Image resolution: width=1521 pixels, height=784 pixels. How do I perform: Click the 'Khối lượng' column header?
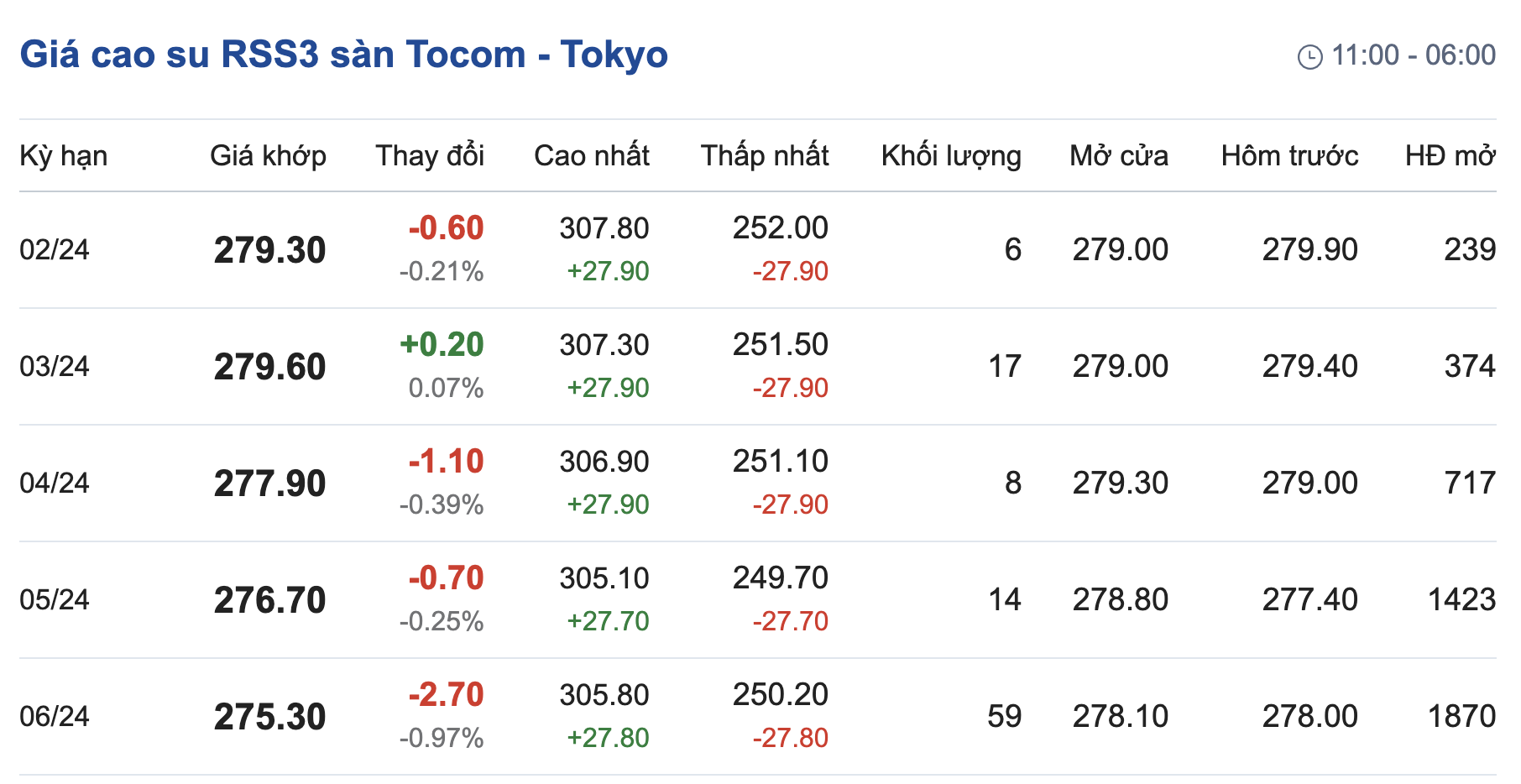[x=951, y=156]
